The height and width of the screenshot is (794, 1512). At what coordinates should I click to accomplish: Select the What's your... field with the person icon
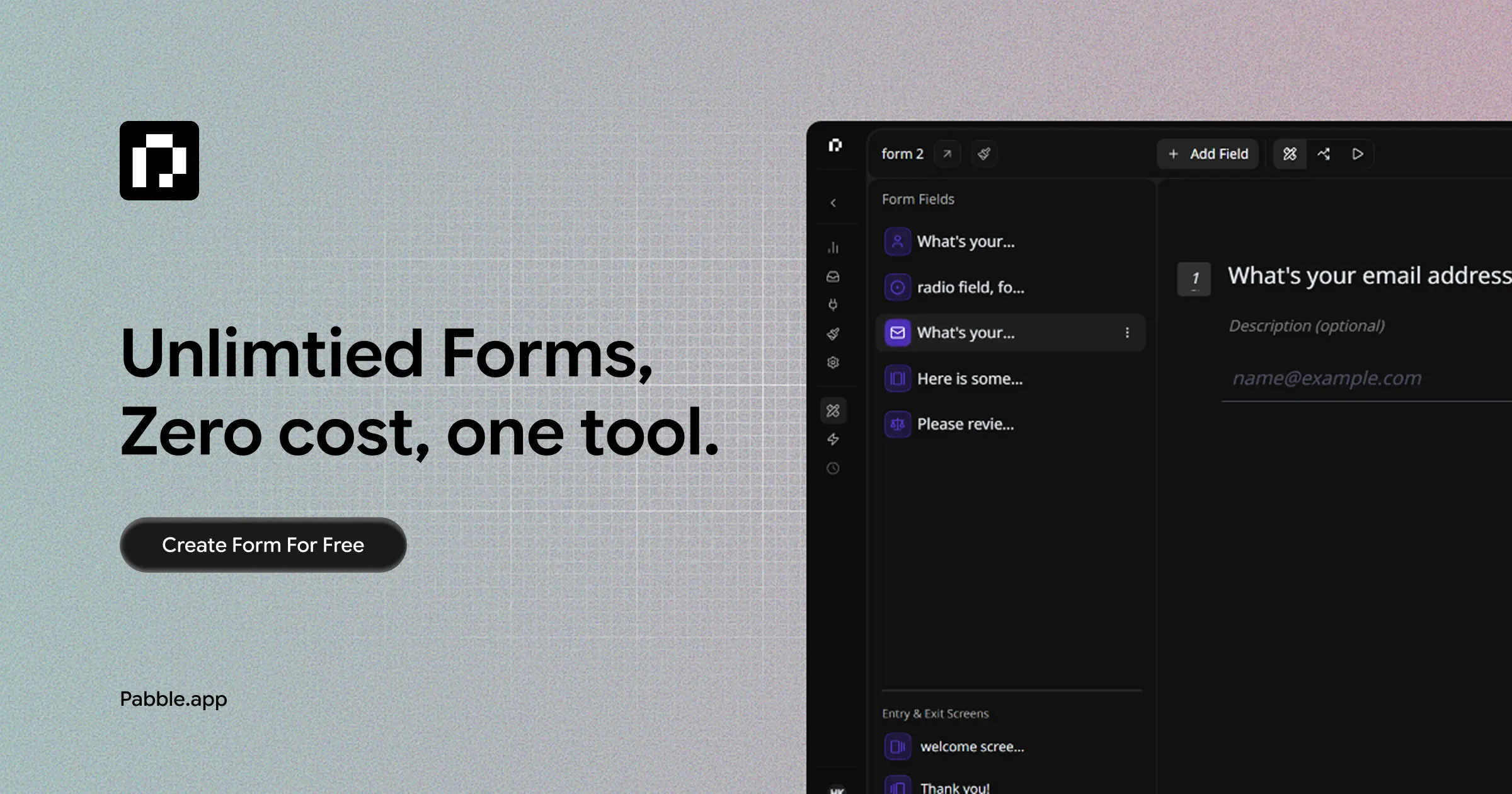1011,241
